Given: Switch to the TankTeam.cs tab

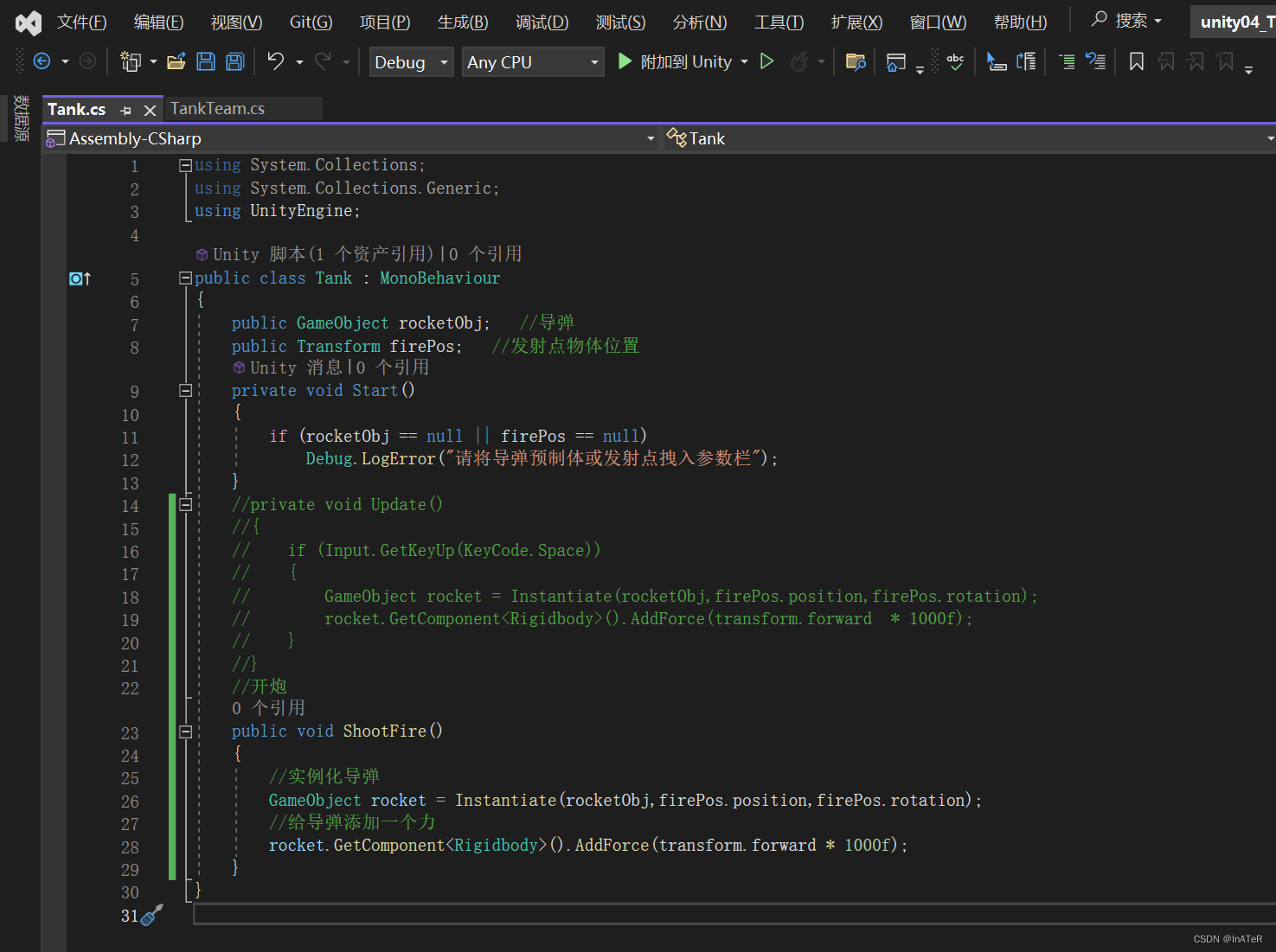Looking at the screenshot, I should (x=217, y=108).
